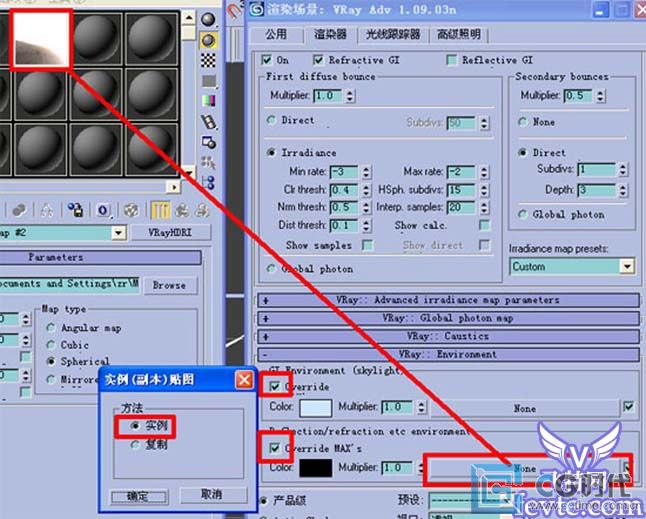The image size is (646, 519).
Task: Open the reflection environment black color swatch
Action: tap(316, 468)
